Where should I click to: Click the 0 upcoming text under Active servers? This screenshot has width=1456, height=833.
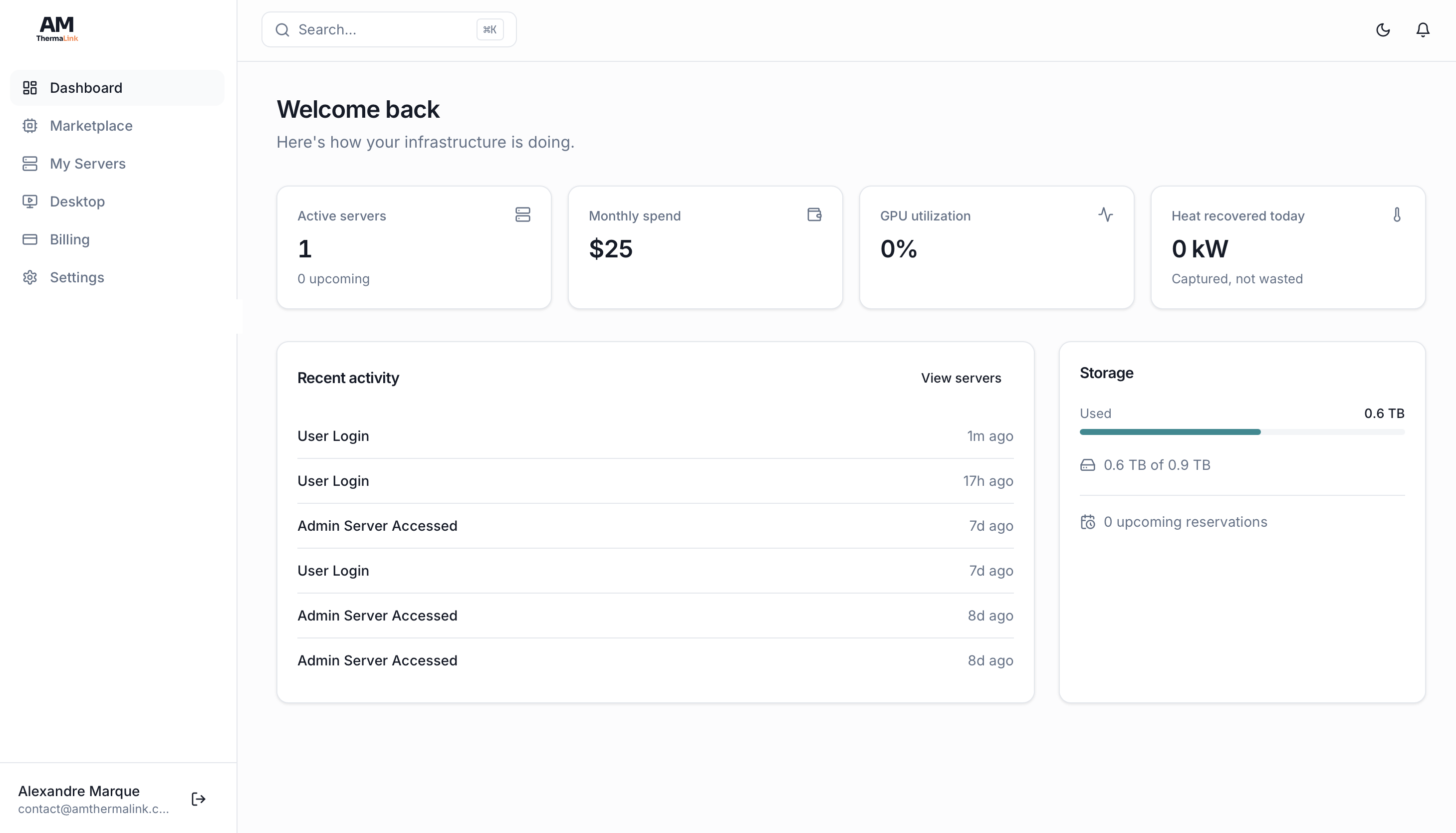pos(334,279)
